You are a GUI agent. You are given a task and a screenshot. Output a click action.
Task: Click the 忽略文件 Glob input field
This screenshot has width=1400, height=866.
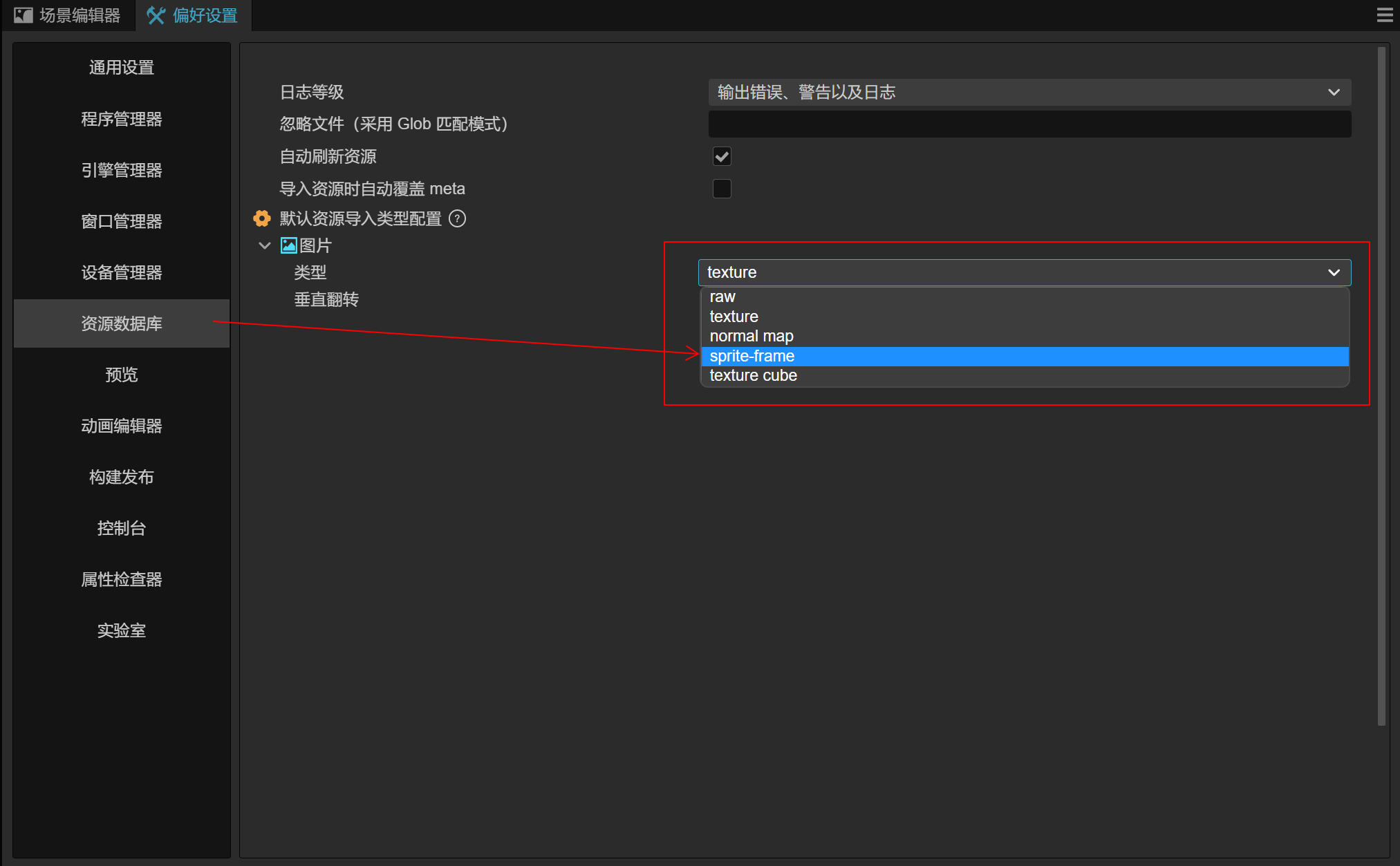[x=1029, y=124]
